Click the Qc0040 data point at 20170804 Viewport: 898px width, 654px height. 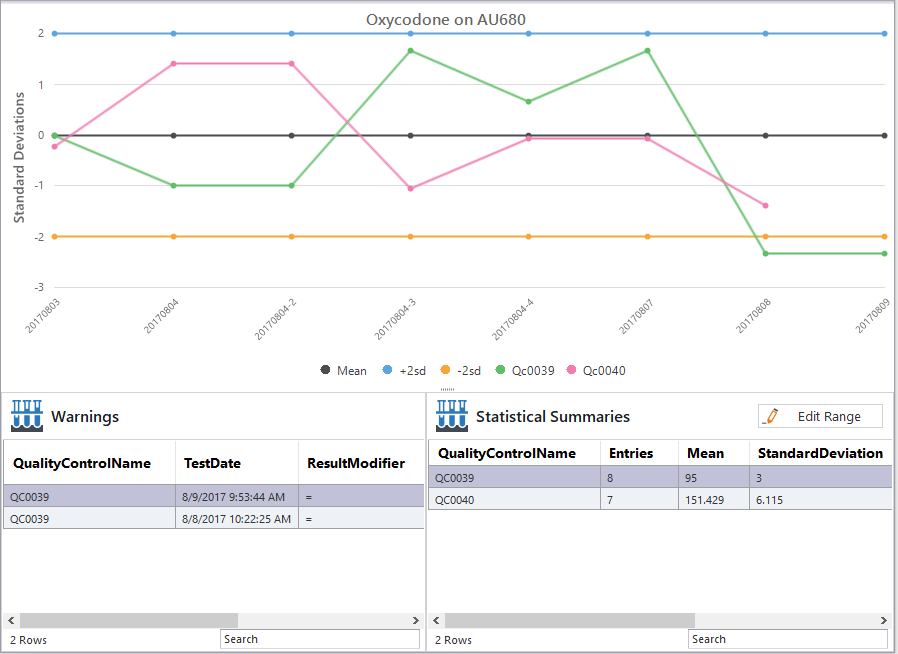pyautogui.click(x=174, y=64)
